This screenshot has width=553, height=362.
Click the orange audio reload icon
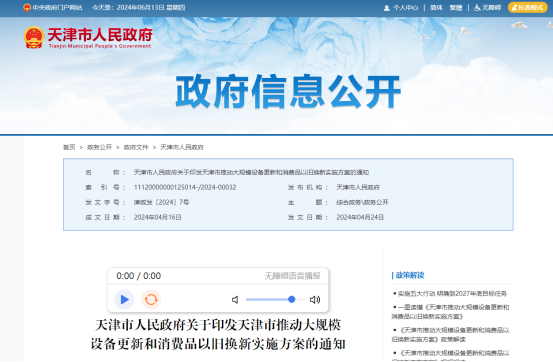(x=151, y=300)
